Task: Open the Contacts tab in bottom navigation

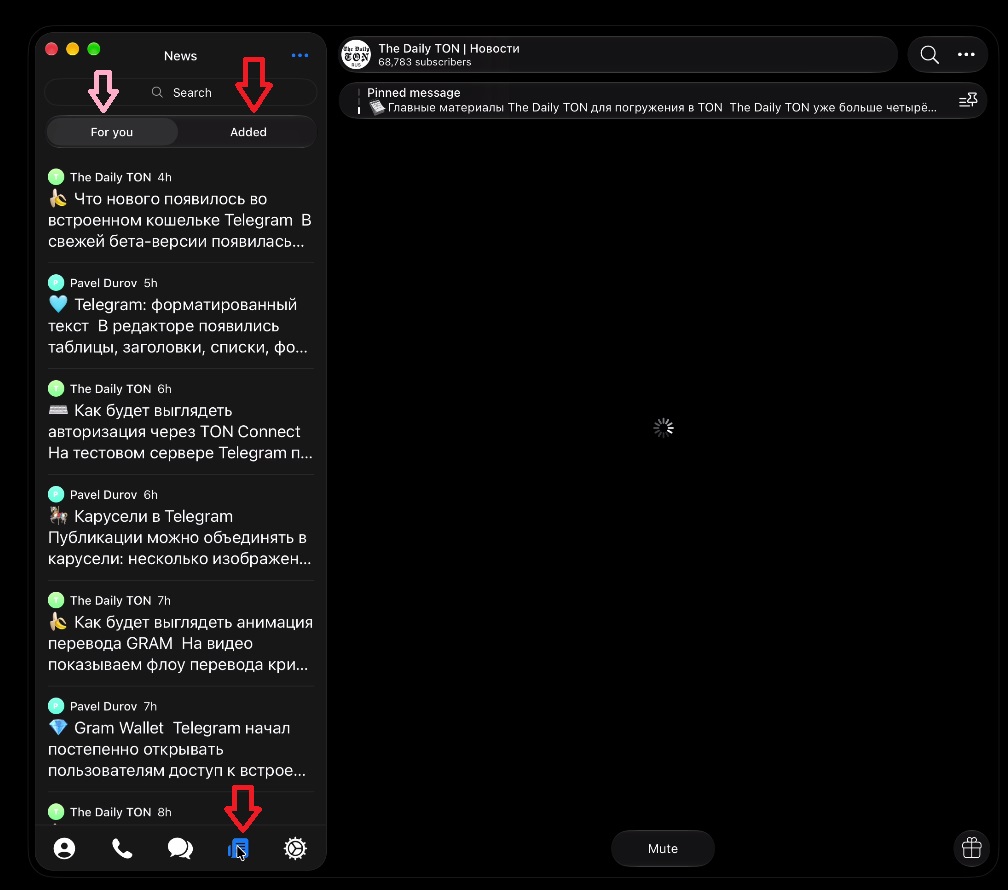Action: [x=64, y=848]
